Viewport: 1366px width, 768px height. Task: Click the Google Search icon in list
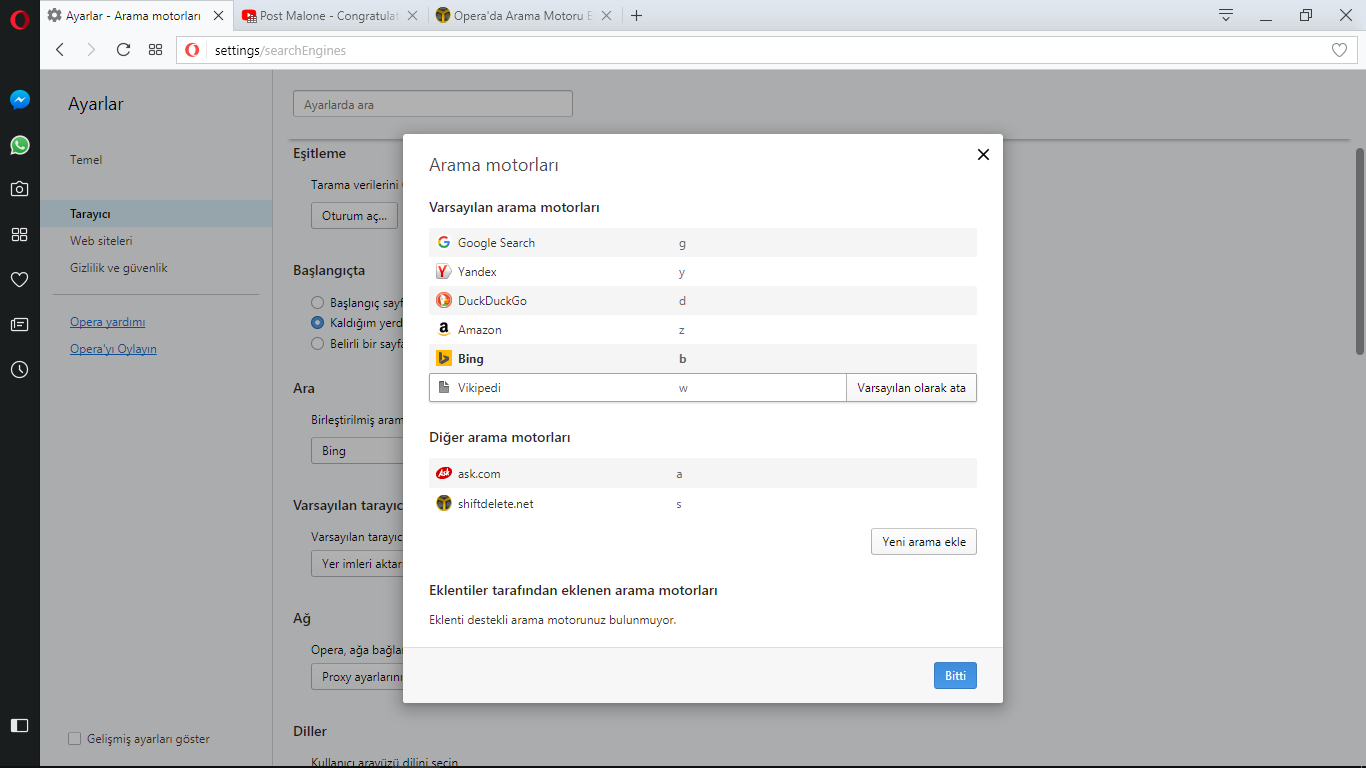pyautogui.click(x=444, y=242)
